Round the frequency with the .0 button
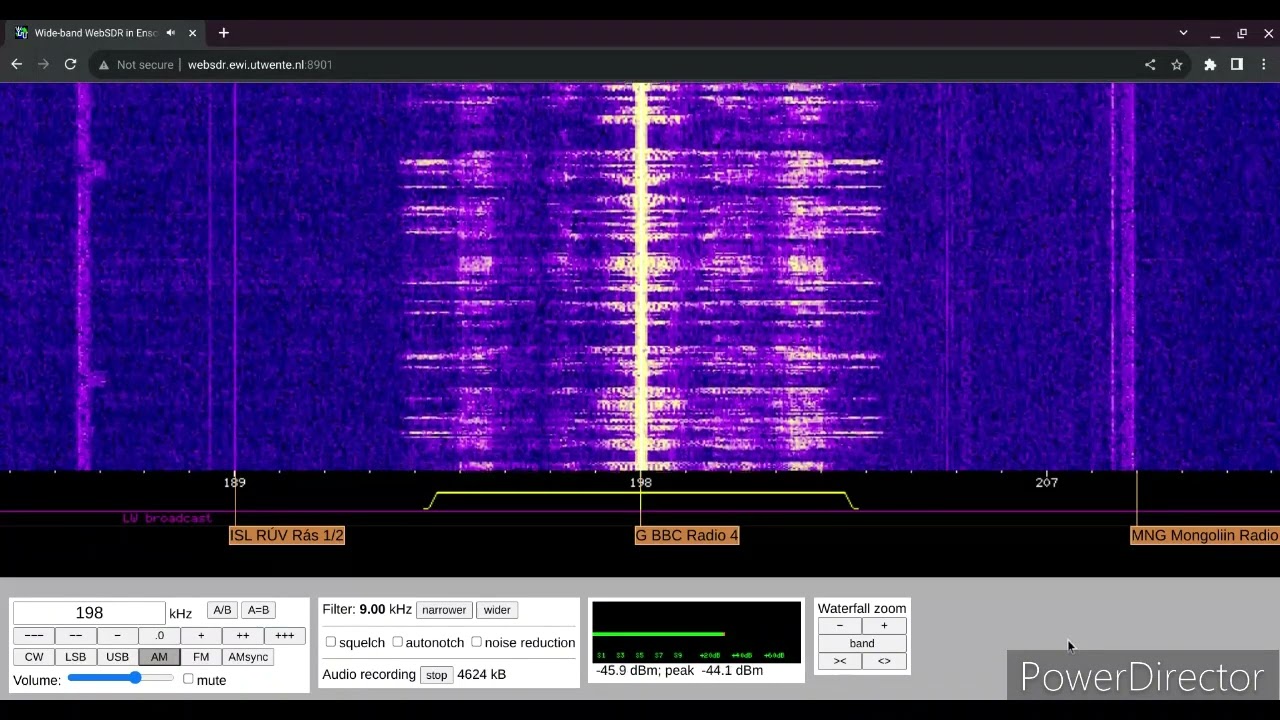 (159, 636)
